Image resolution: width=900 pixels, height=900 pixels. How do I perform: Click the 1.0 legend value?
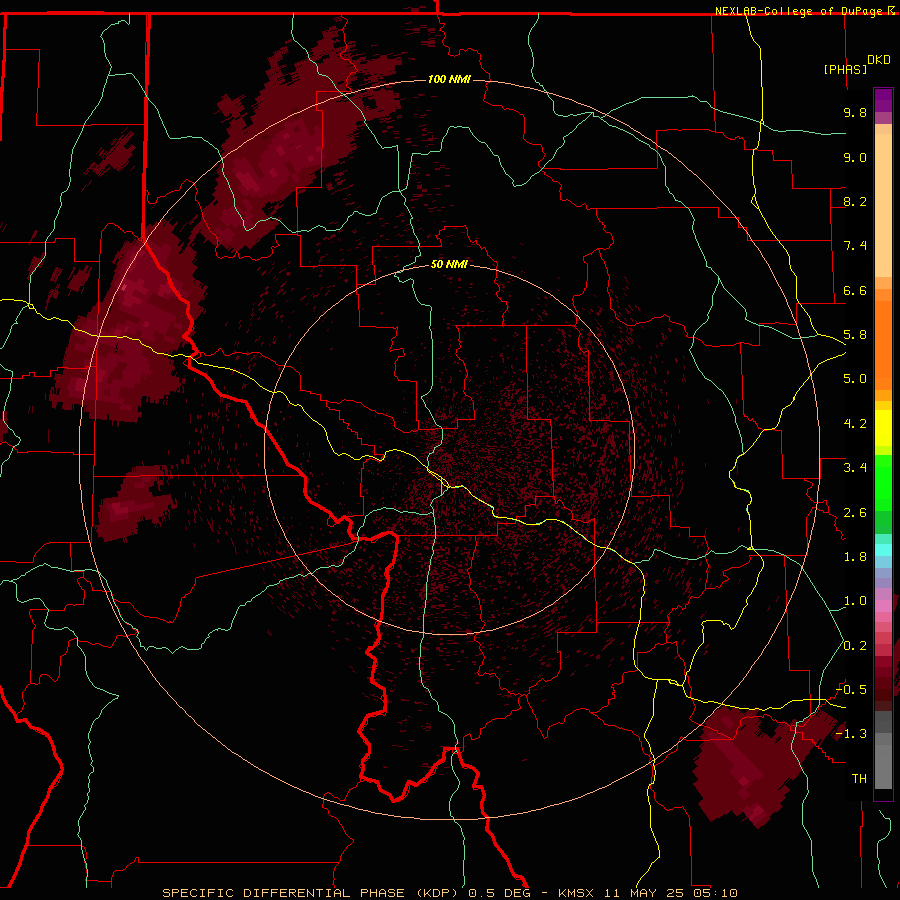tap(855, 601)
